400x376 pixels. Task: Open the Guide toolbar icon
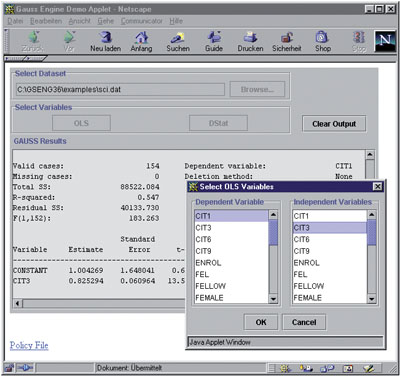pos(214,37)
